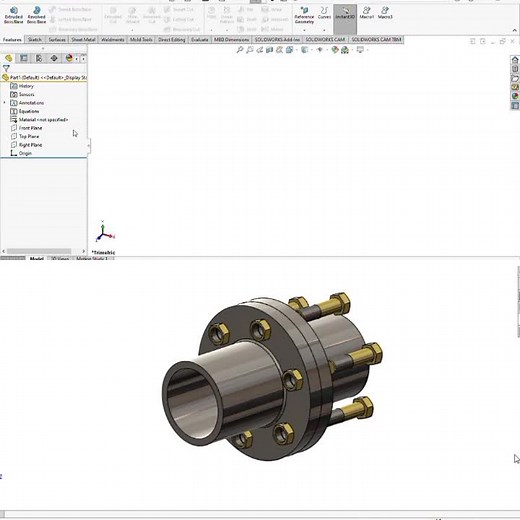Expand Curves dropdown arrow

click(324, 30)
